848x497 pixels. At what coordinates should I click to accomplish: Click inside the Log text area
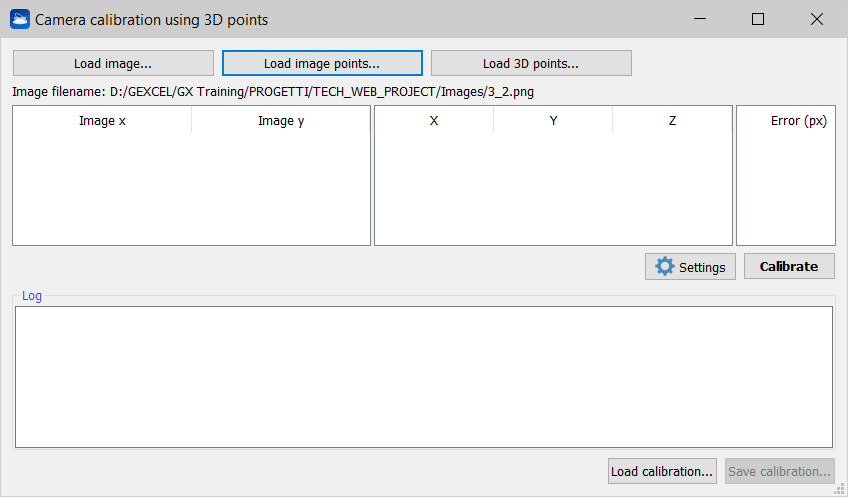coord(424,376)
